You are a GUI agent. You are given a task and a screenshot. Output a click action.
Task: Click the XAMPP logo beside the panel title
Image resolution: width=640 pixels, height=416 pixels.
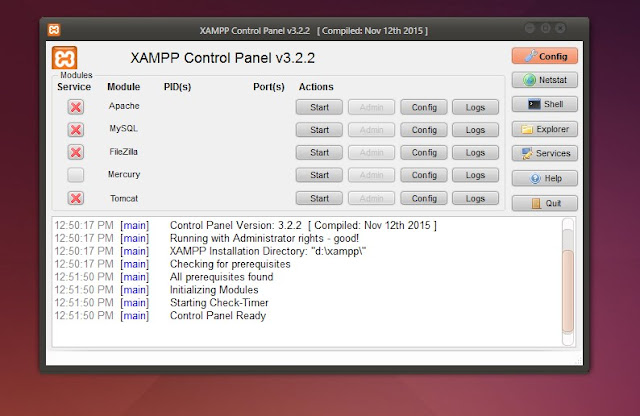point(64,58)
